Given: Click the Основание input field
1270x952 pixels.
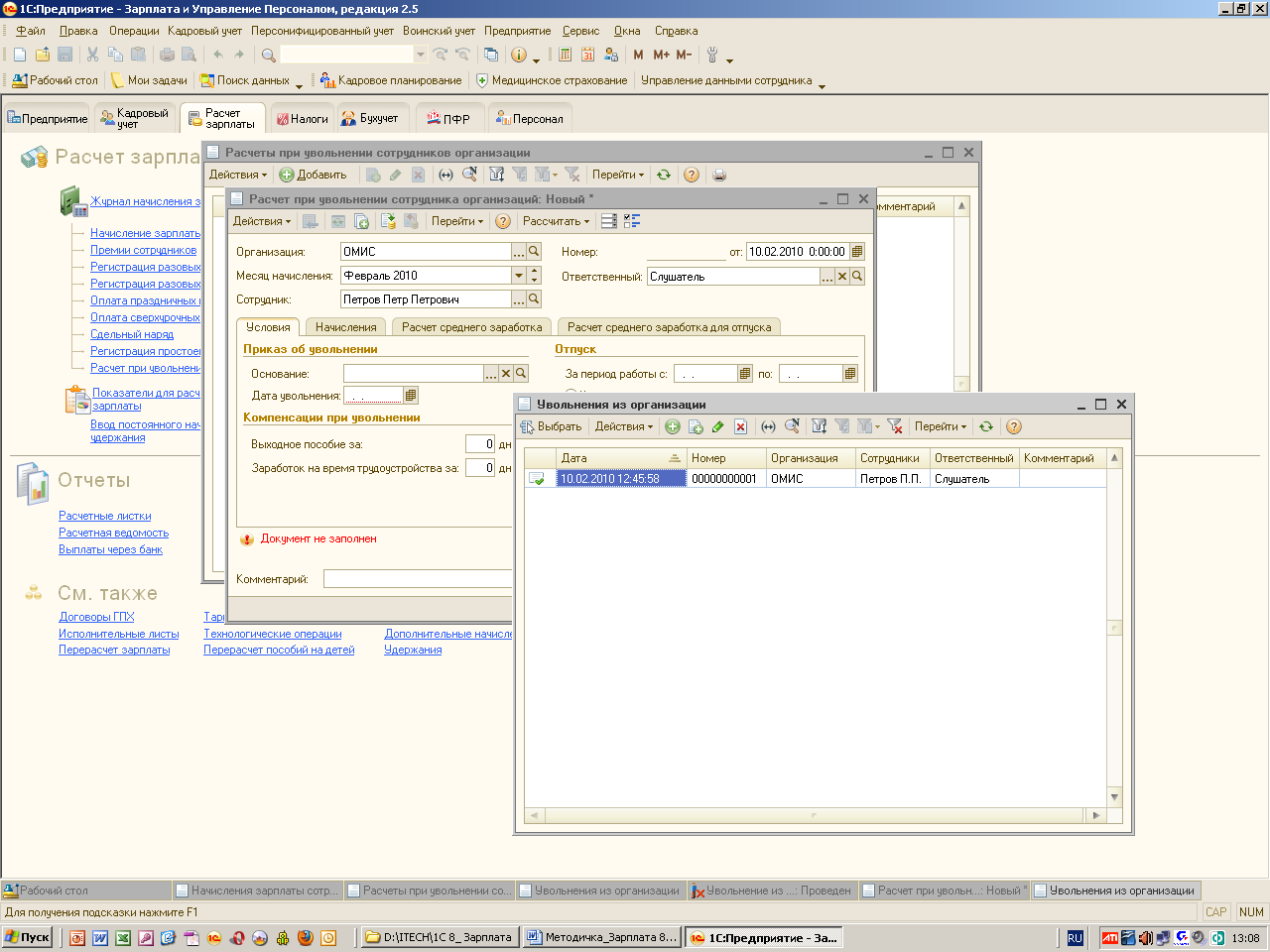Looking at the screenshot, I should (413, 374).
